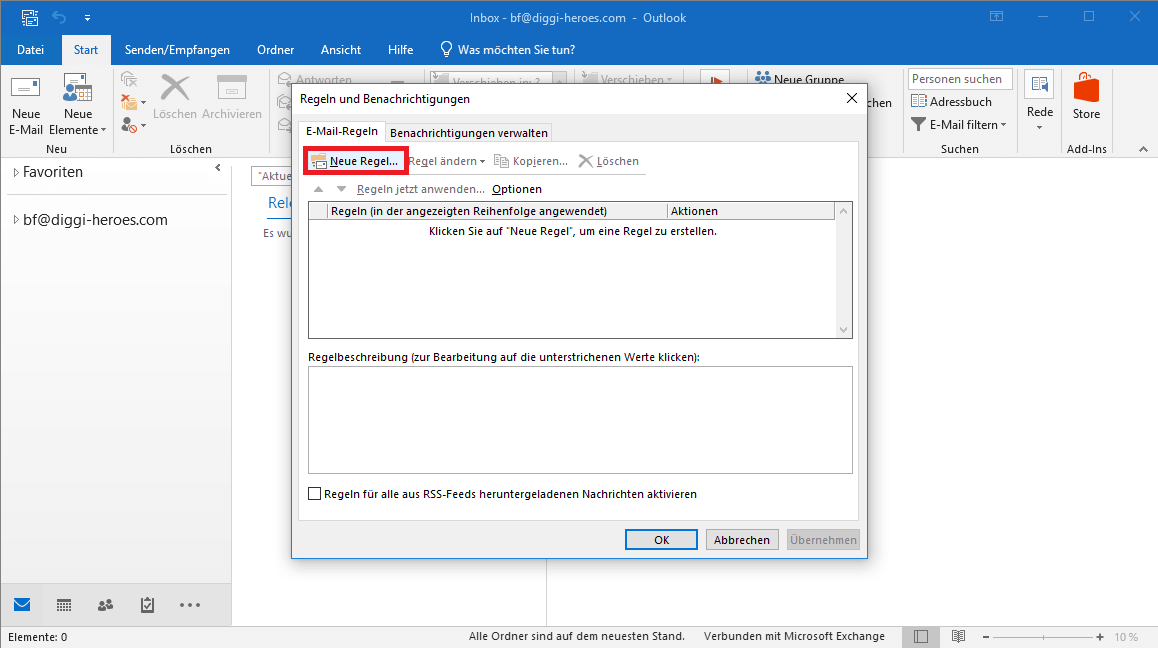Click the ribbon display options icon
Screen dimensions: 1158x648
click(996, 16)
